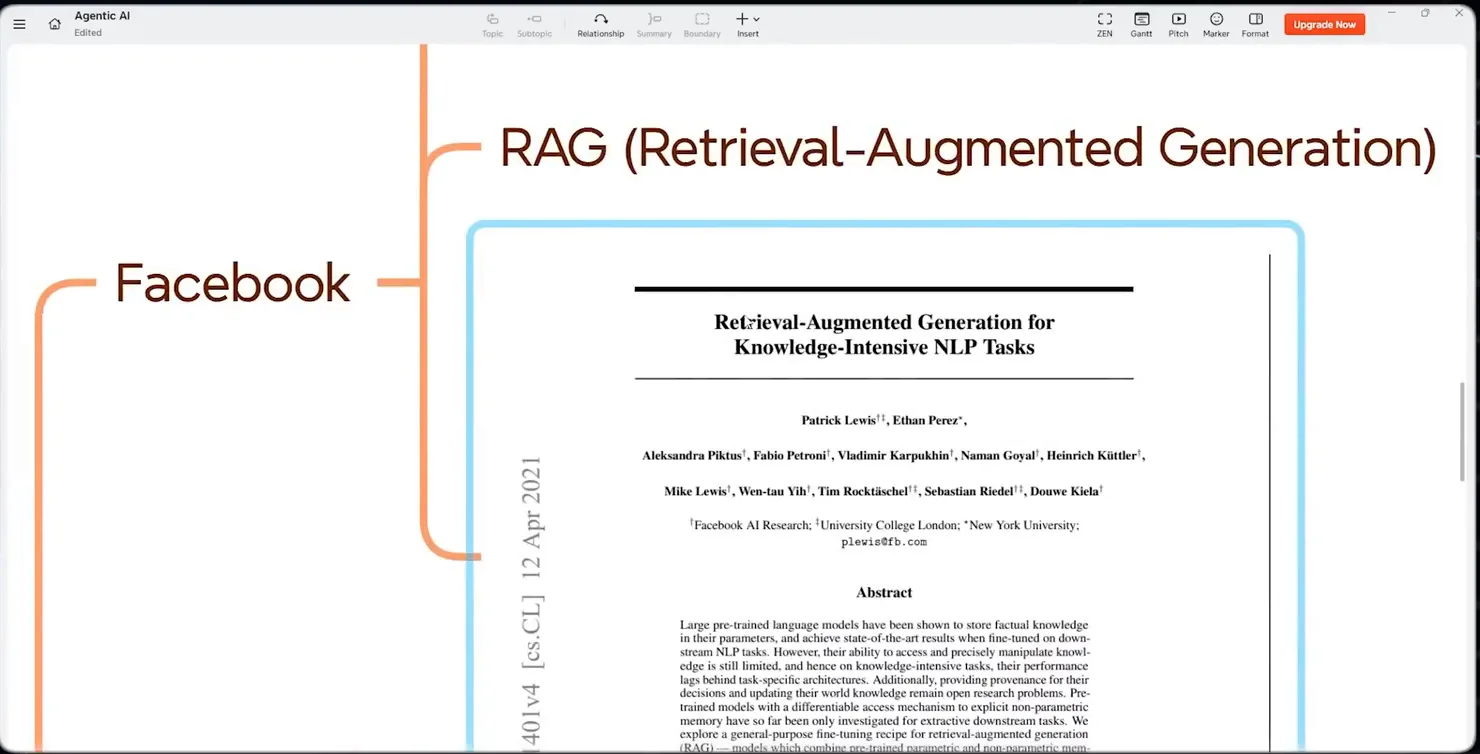Click the Summary toolbar button
This screenshot has width=1480, height=754.
point(654,25)
